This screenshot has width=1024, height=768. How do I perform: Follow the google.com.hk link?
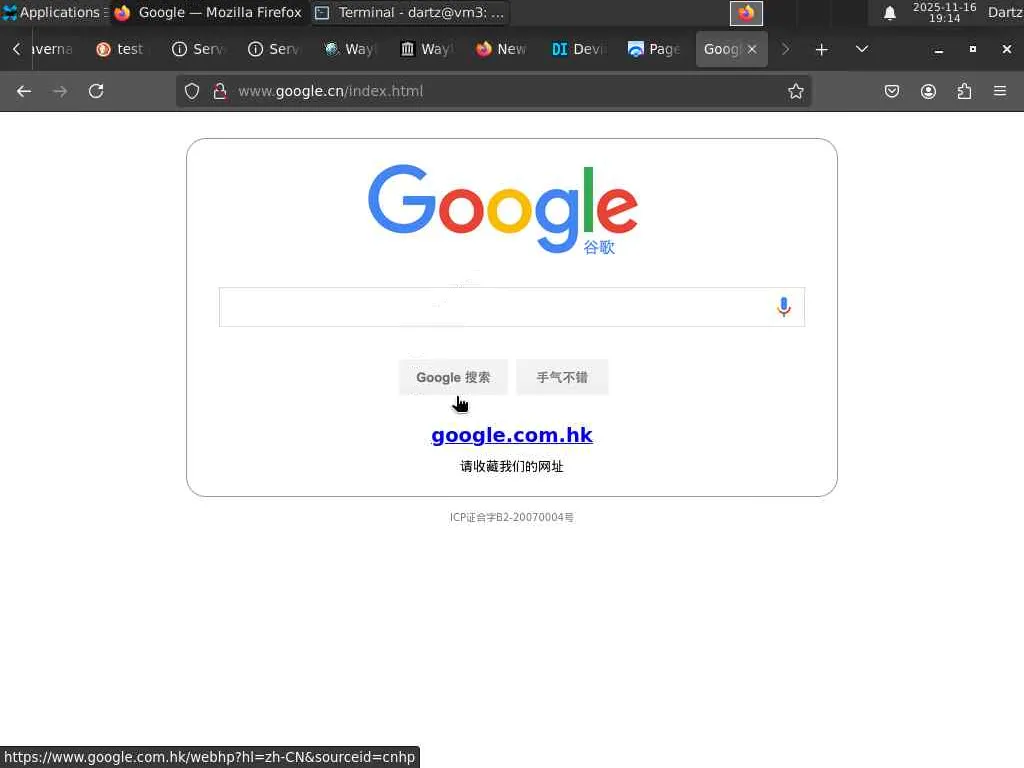512,435
